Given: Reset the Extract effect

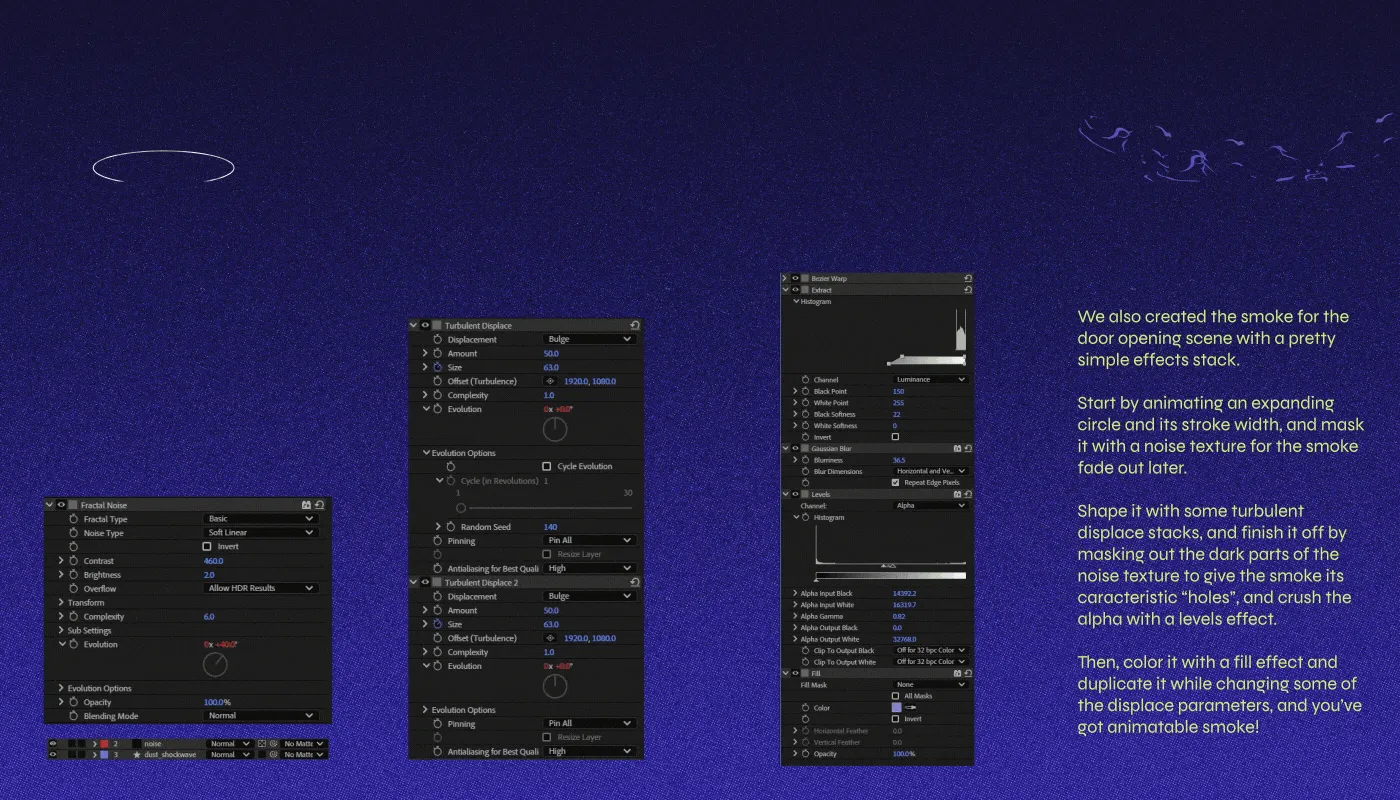Looking at the screenshot, I should pyautogui.click(x=968, y=290).
